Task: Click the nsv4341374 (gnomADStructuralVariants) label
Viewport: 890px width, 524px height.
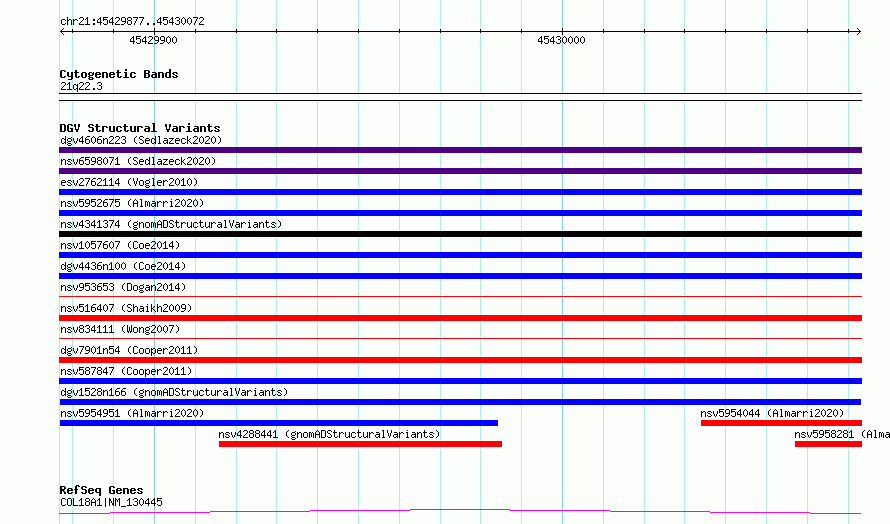Action: pos(171,224)
